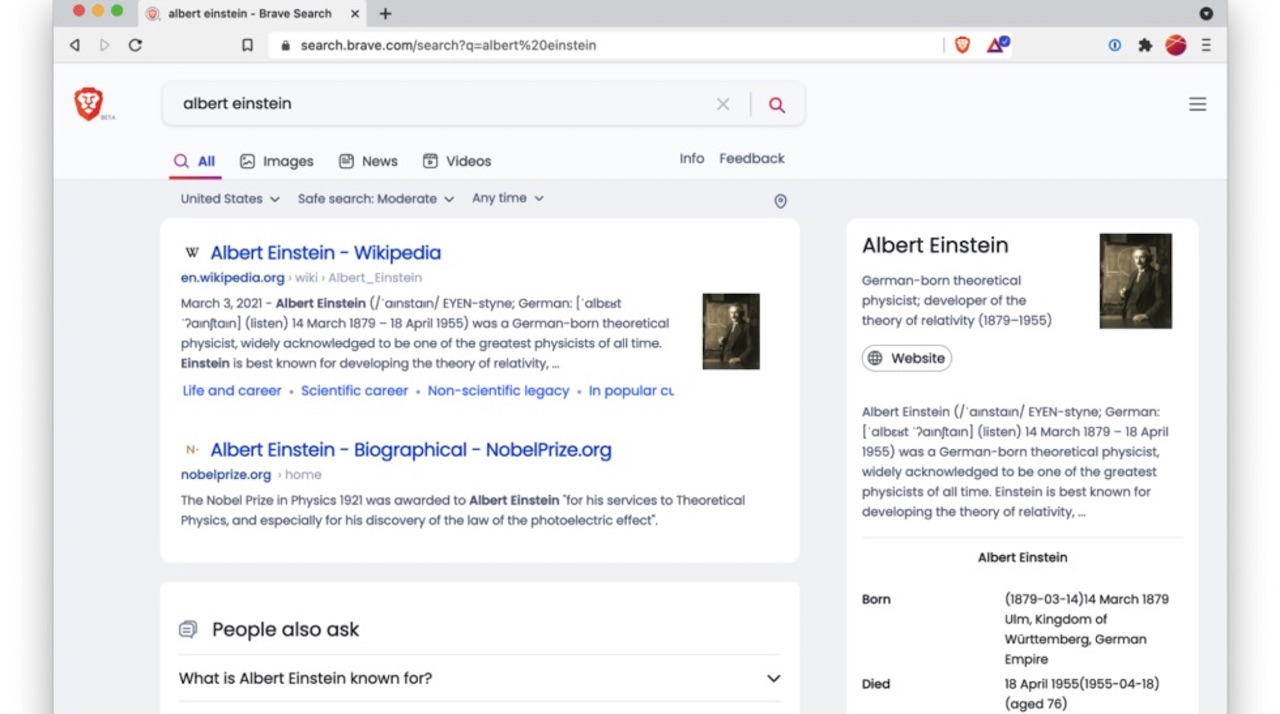Click the Info link
The image size is (1280, 714).
[x=692, y=158]
